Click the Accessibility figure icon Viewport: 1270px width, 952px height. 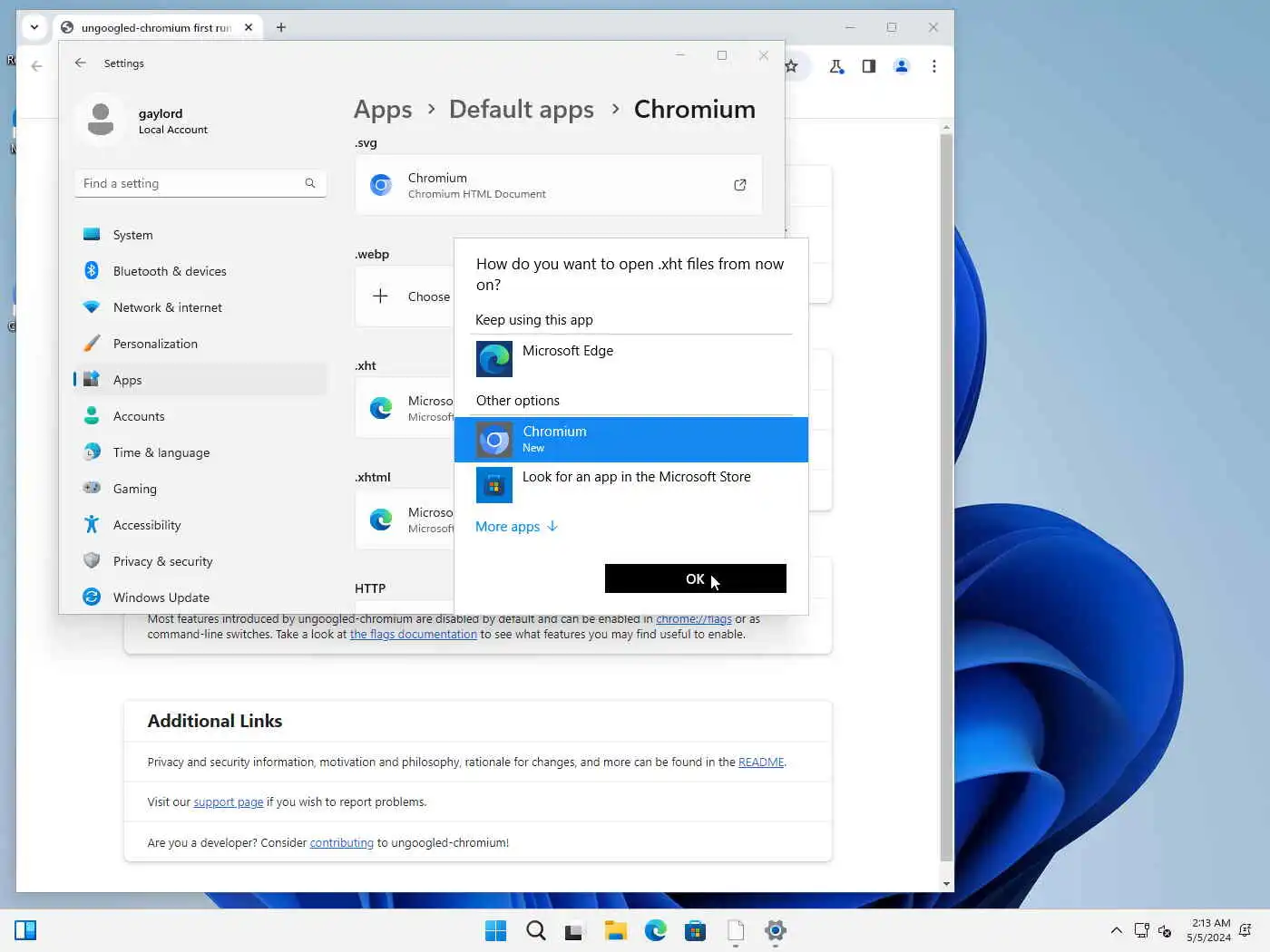[x=92, y=524]
